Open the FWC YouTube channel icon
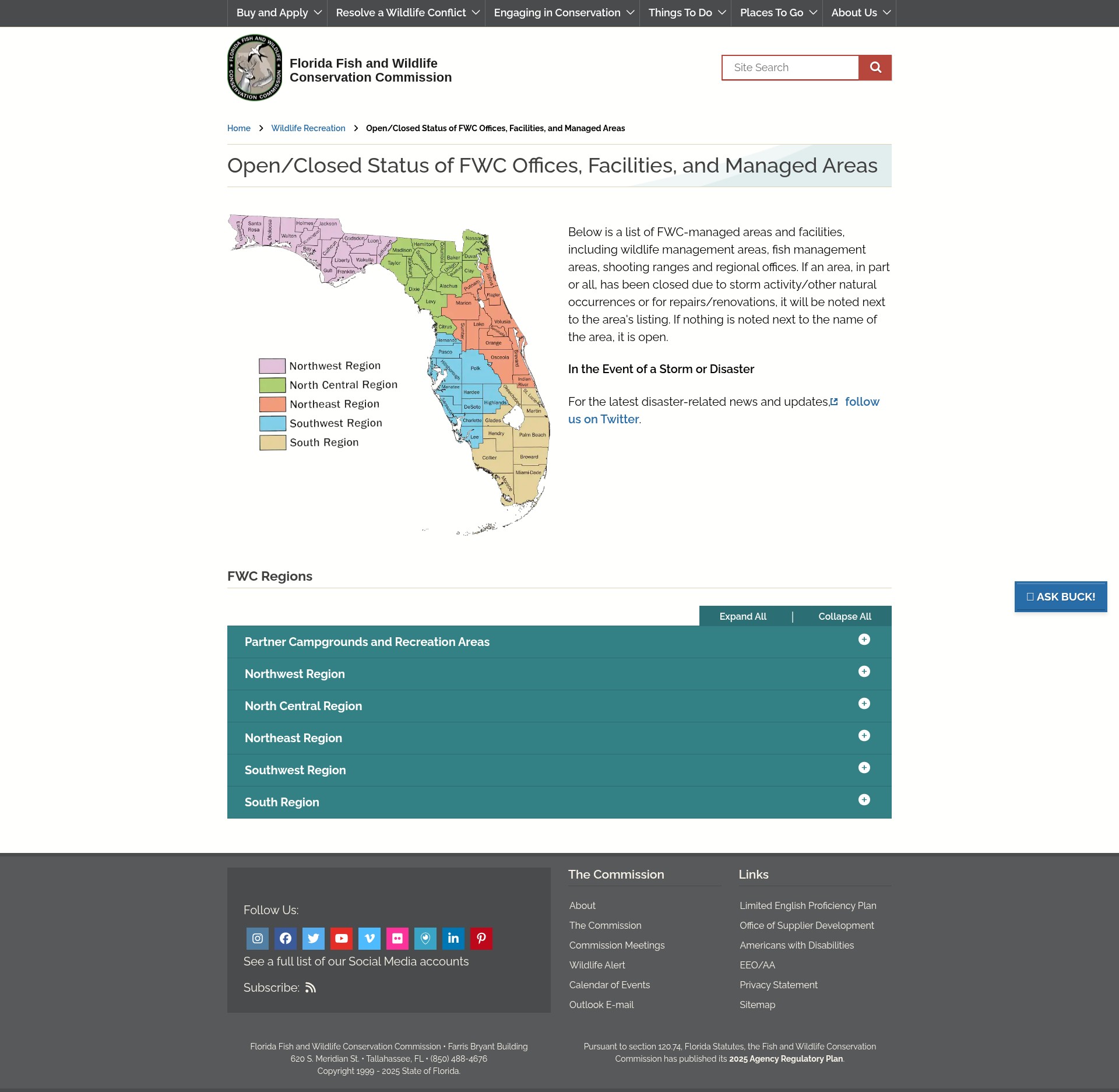Image resolution: width=1119 pixels, height=1092 pixels. tap(342, 938)
